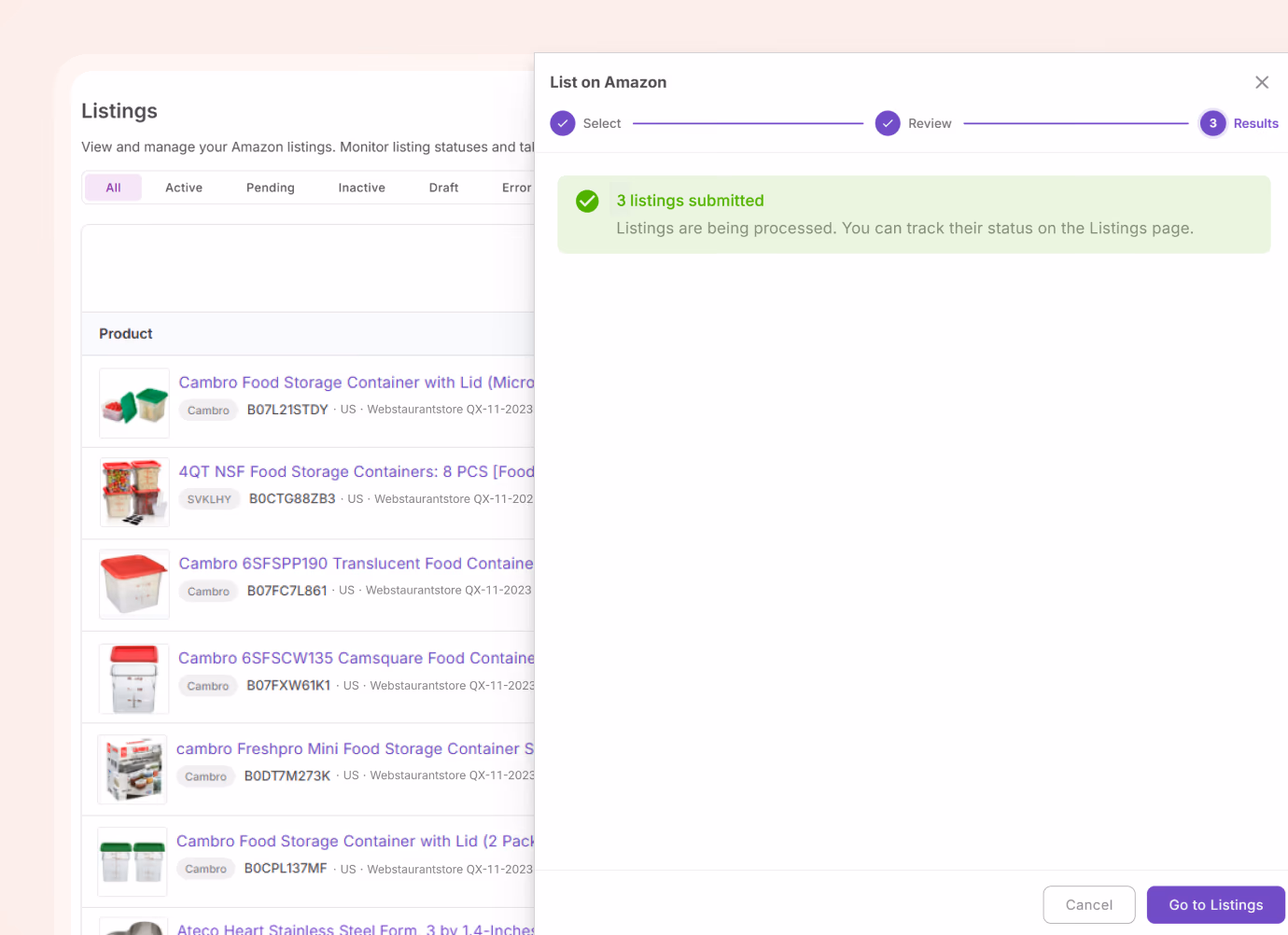Click the SVKLHY brand tag

coord(209,499)
